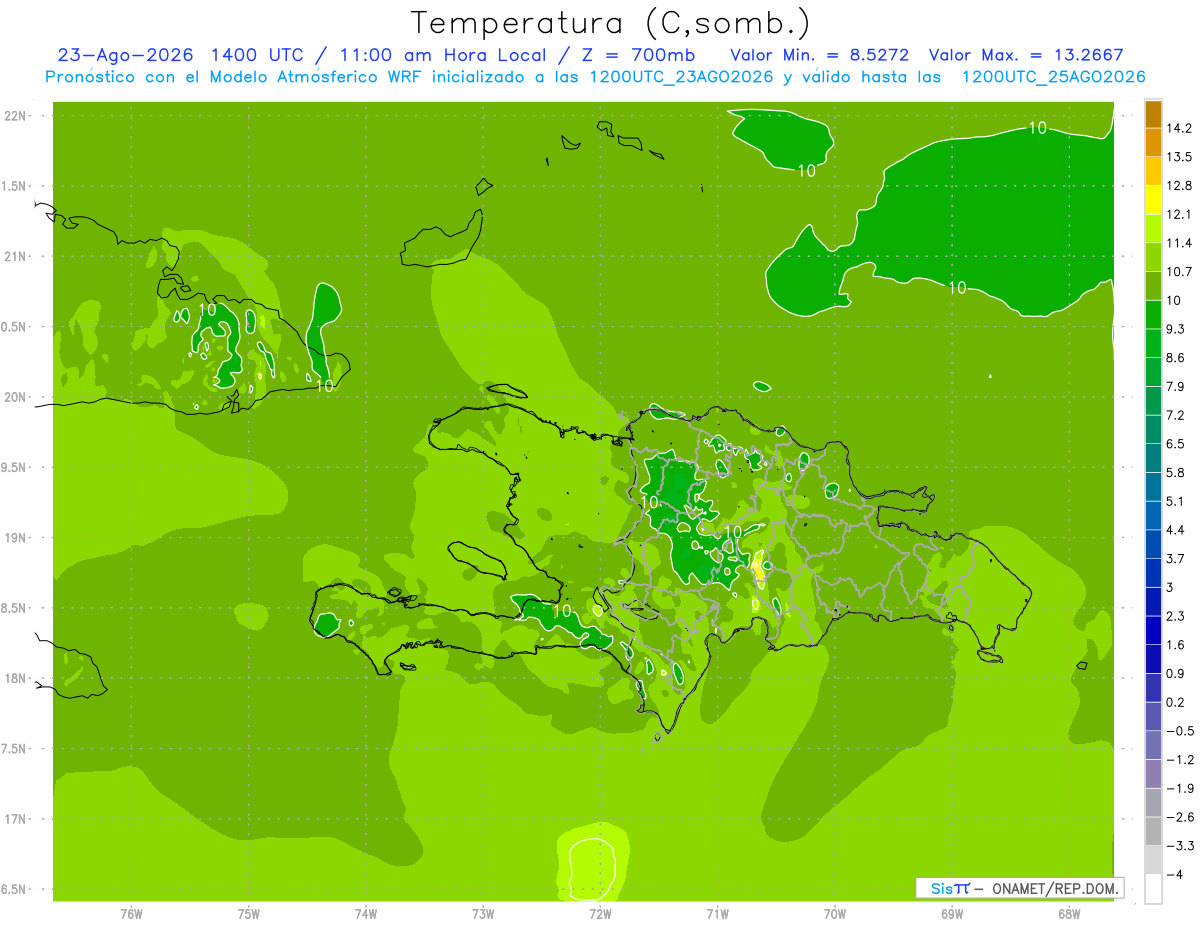Click the title "Temperatura (C,somb.)"

pyautogui.click(x=611, y=23)
